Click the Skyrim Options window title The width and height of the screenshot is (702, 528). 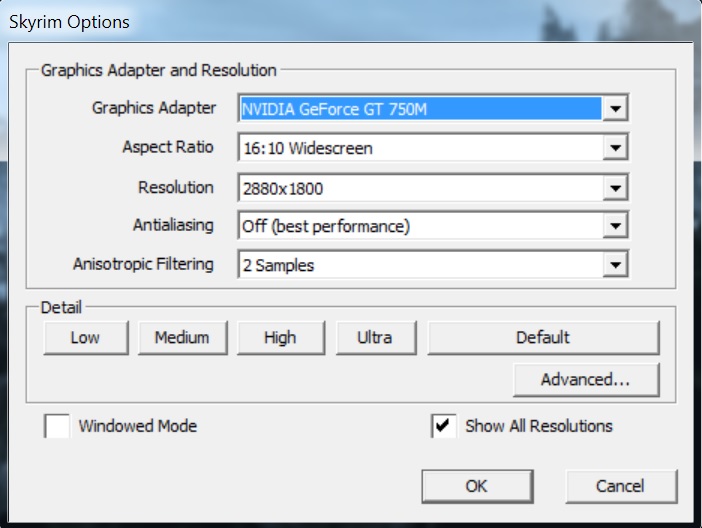point(69,22)
